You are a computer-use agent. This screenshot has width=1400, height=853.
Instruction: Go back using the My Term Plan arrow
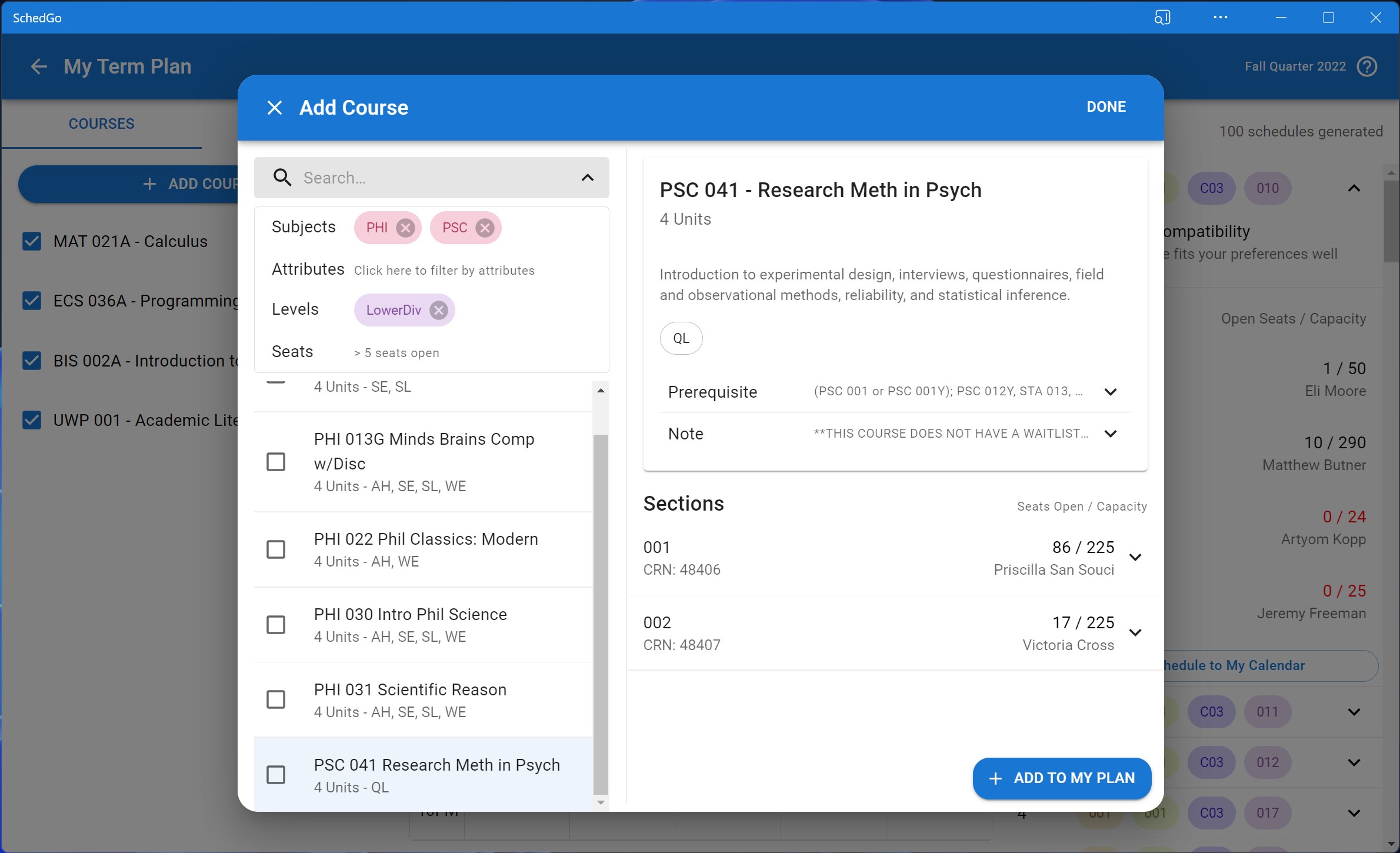[39, 66]
